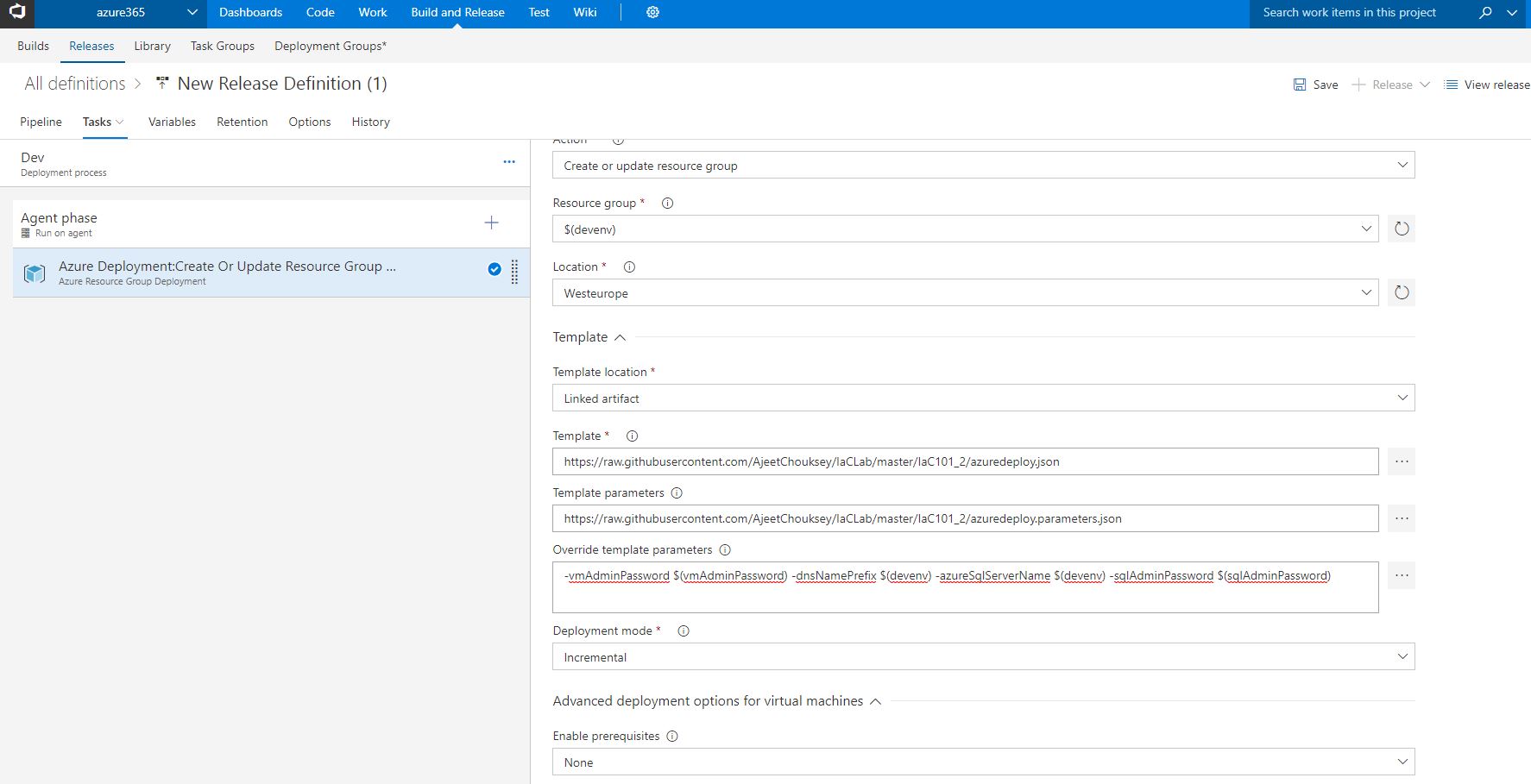The height and width of the screenshot is (784, 1531).
Task: Browse for Template file
Action: 1402,461
